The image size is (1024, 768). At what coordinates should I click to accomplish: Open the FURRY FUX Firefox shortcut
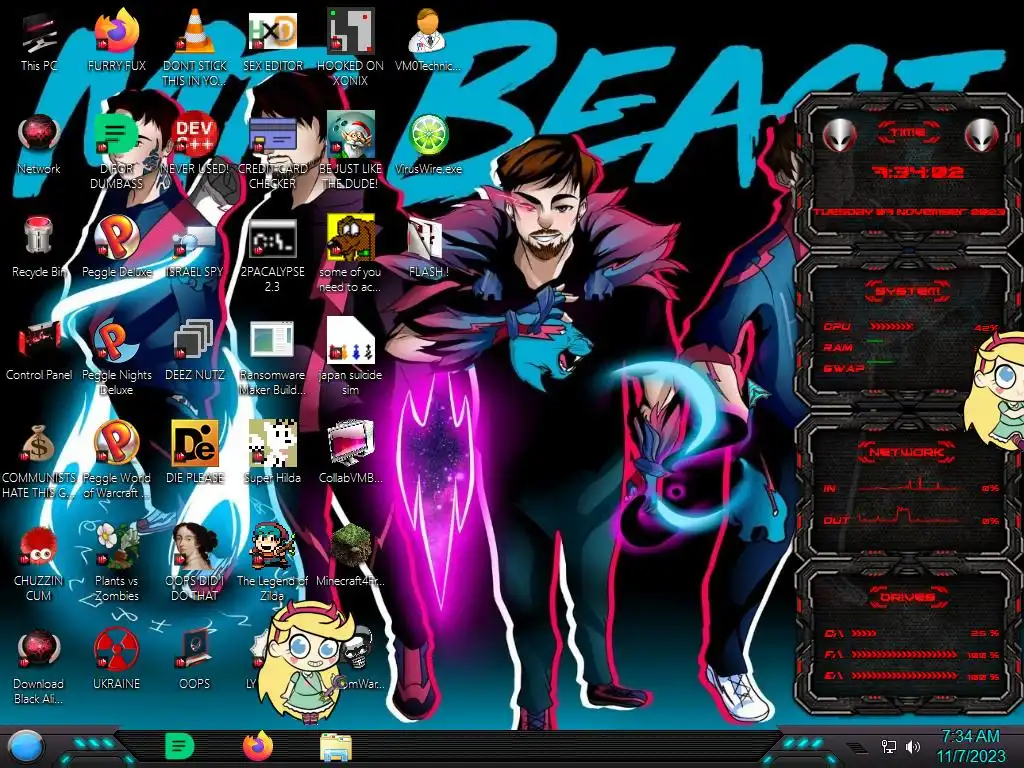click(x=117, y=40)
